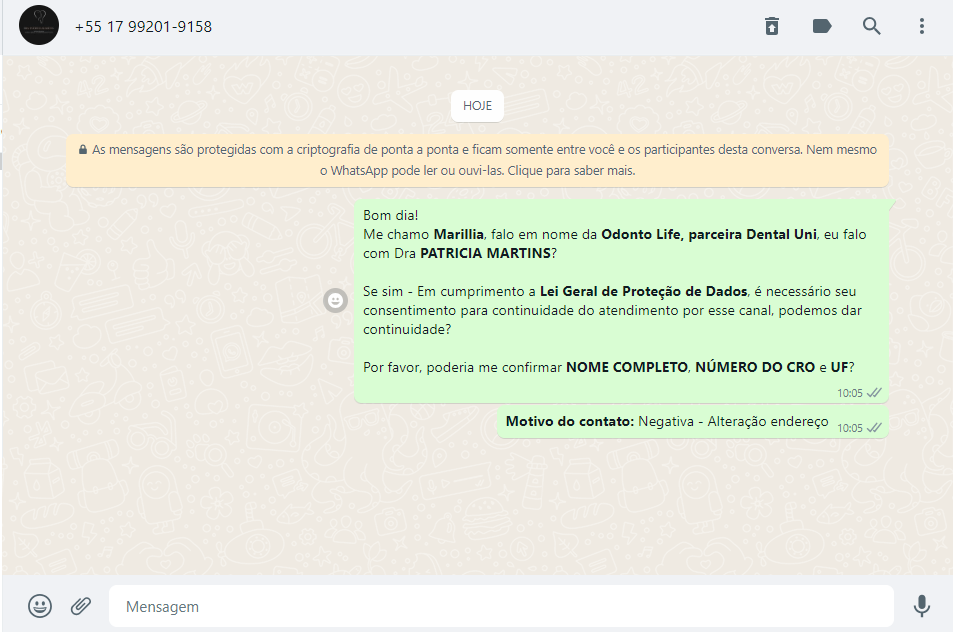
Task: React to the Bom dia message
Action: coord(335,300)
